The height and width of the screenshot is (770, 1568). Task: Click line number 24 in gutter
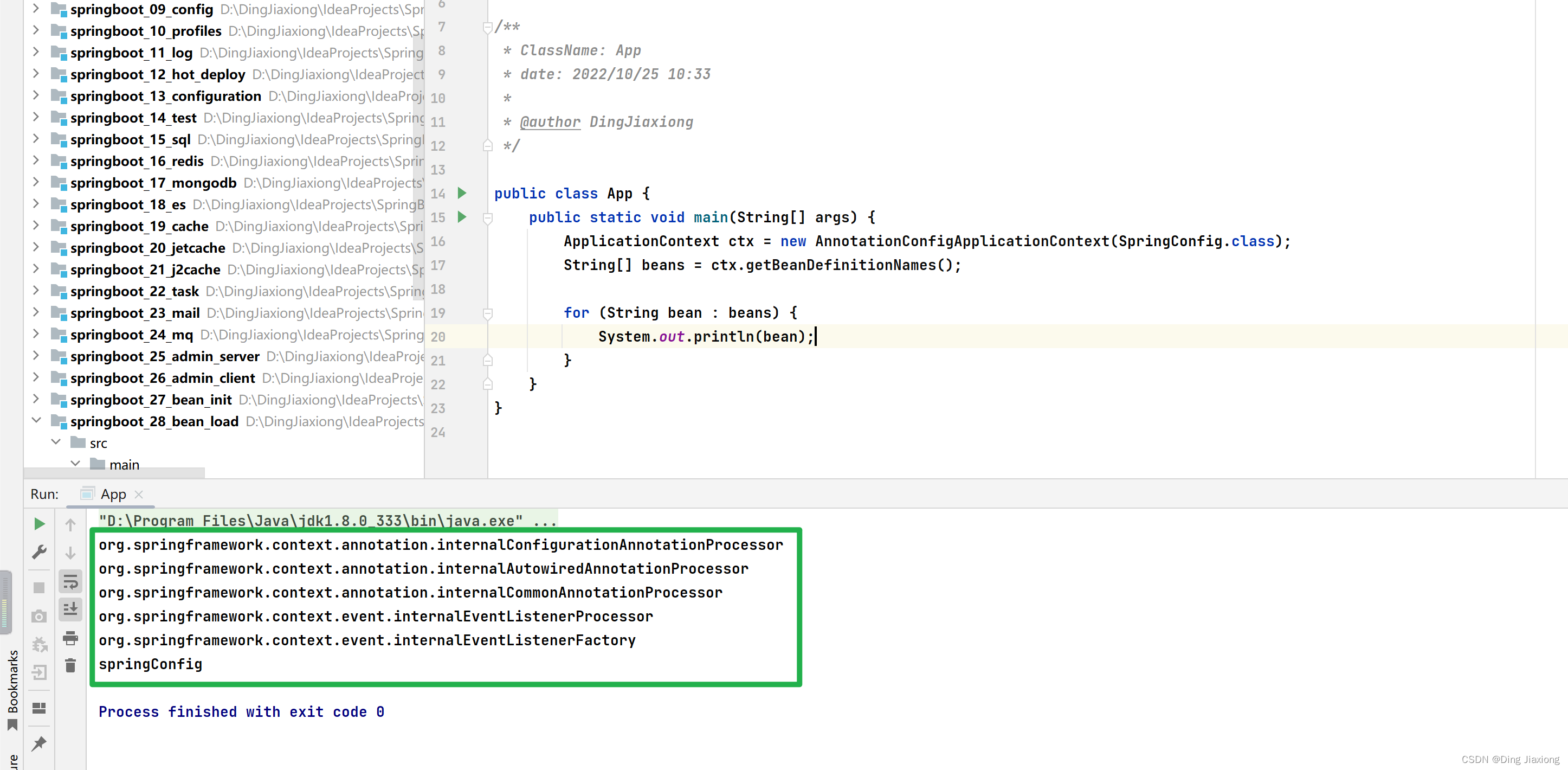pyautogui.click(x=437, y=433)
